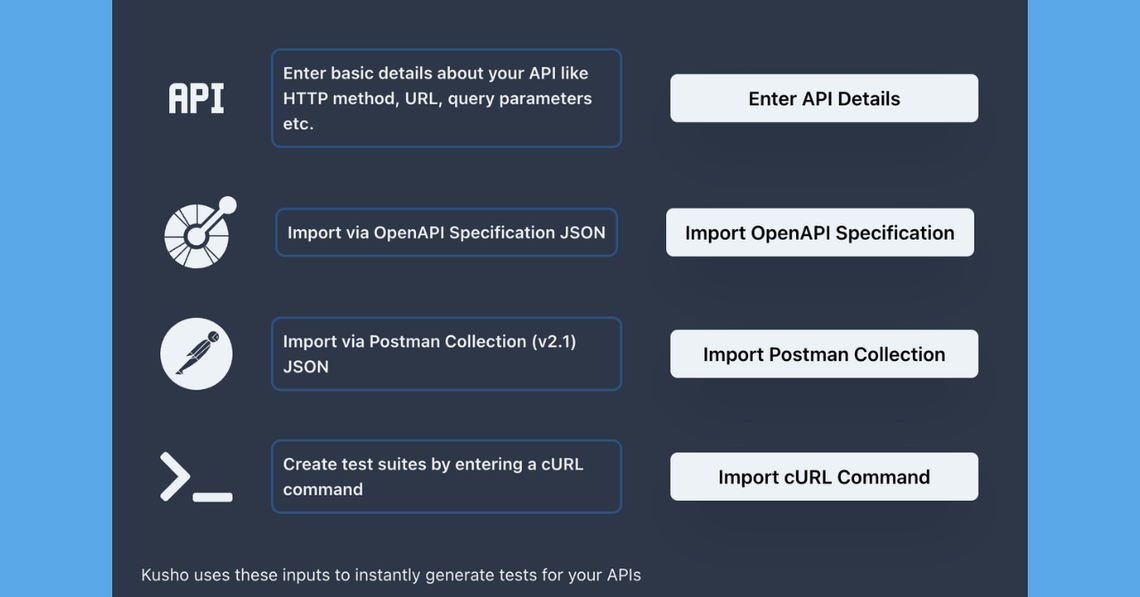Select the Postman Collection JSON description box

click(x=446, y=354)
